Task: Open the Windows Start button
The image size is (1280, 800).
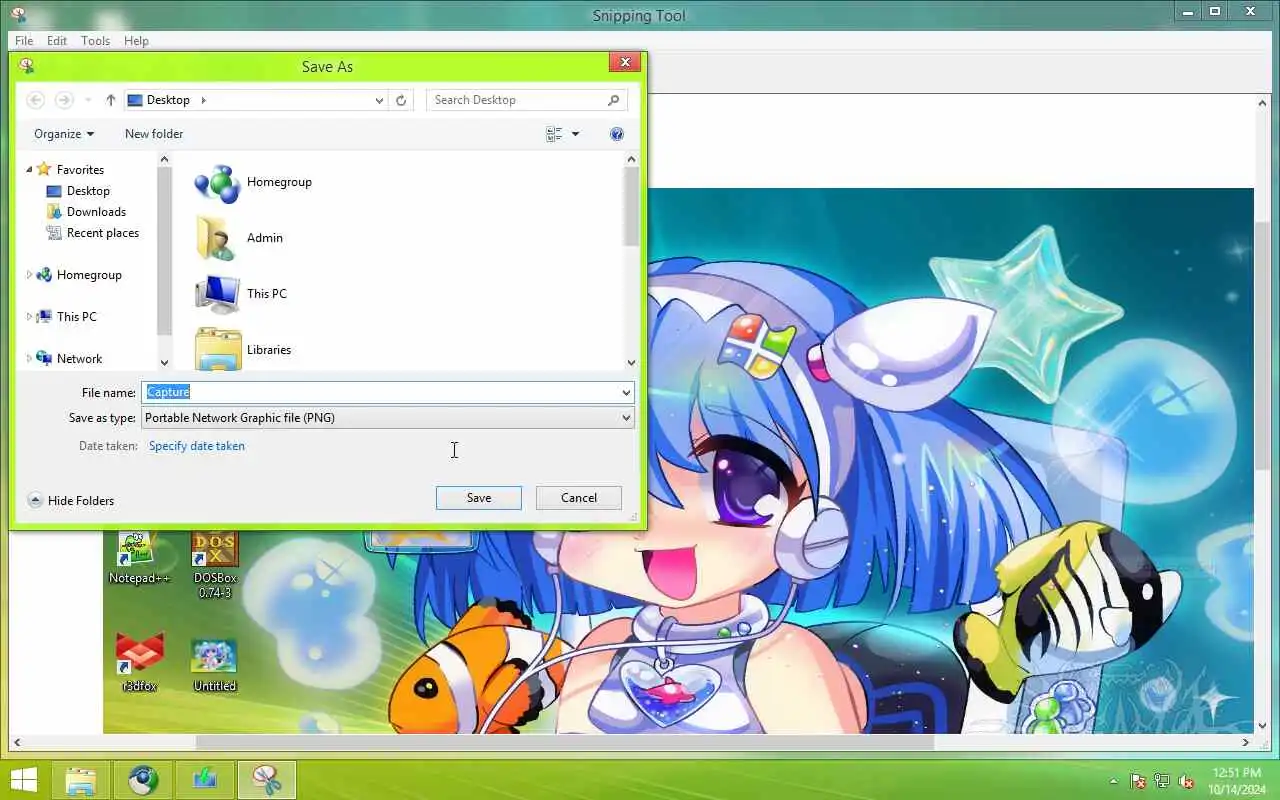Action: pos(24,779)
